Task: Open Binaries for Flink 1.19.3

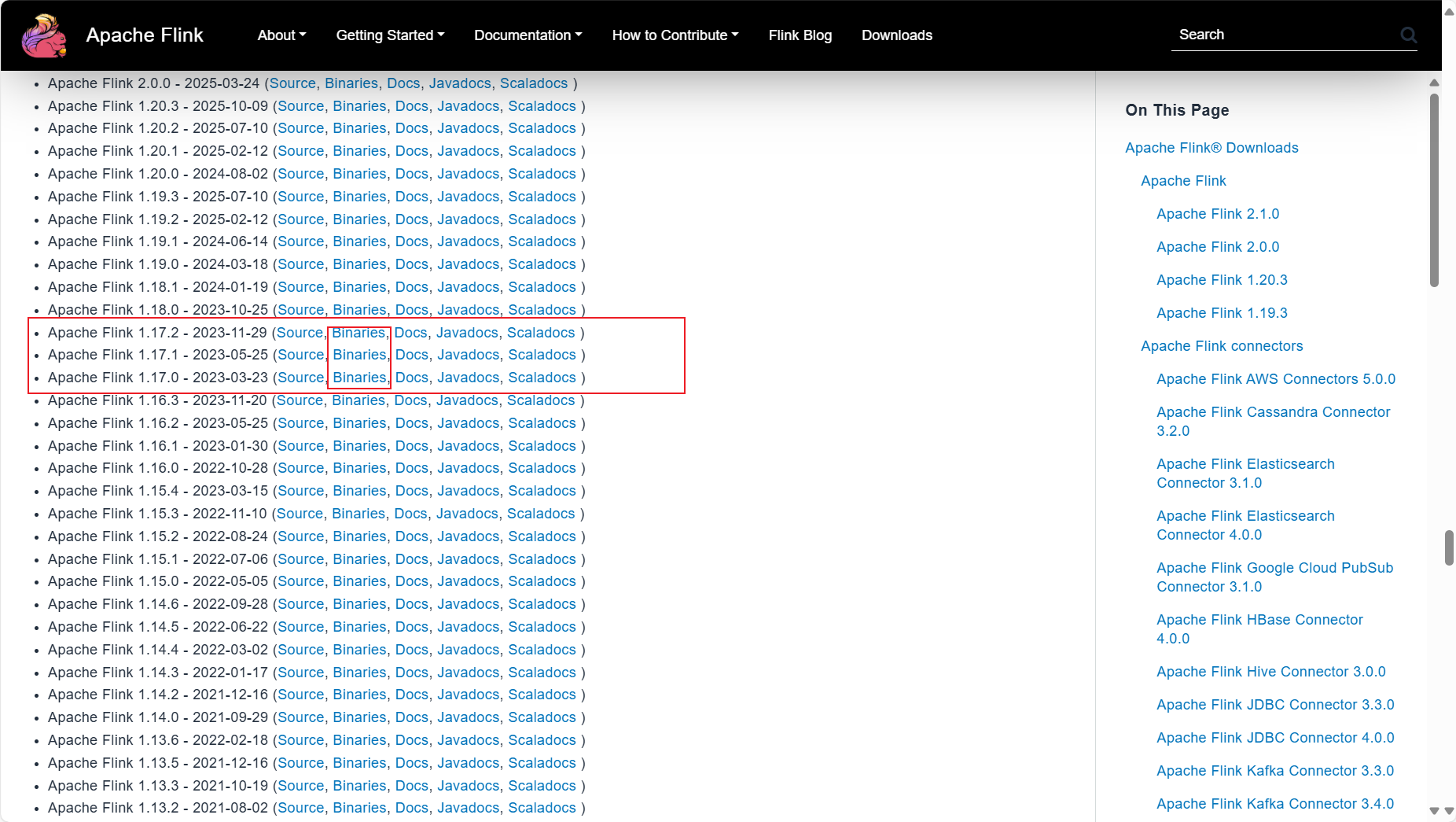Action: (359, 197)
